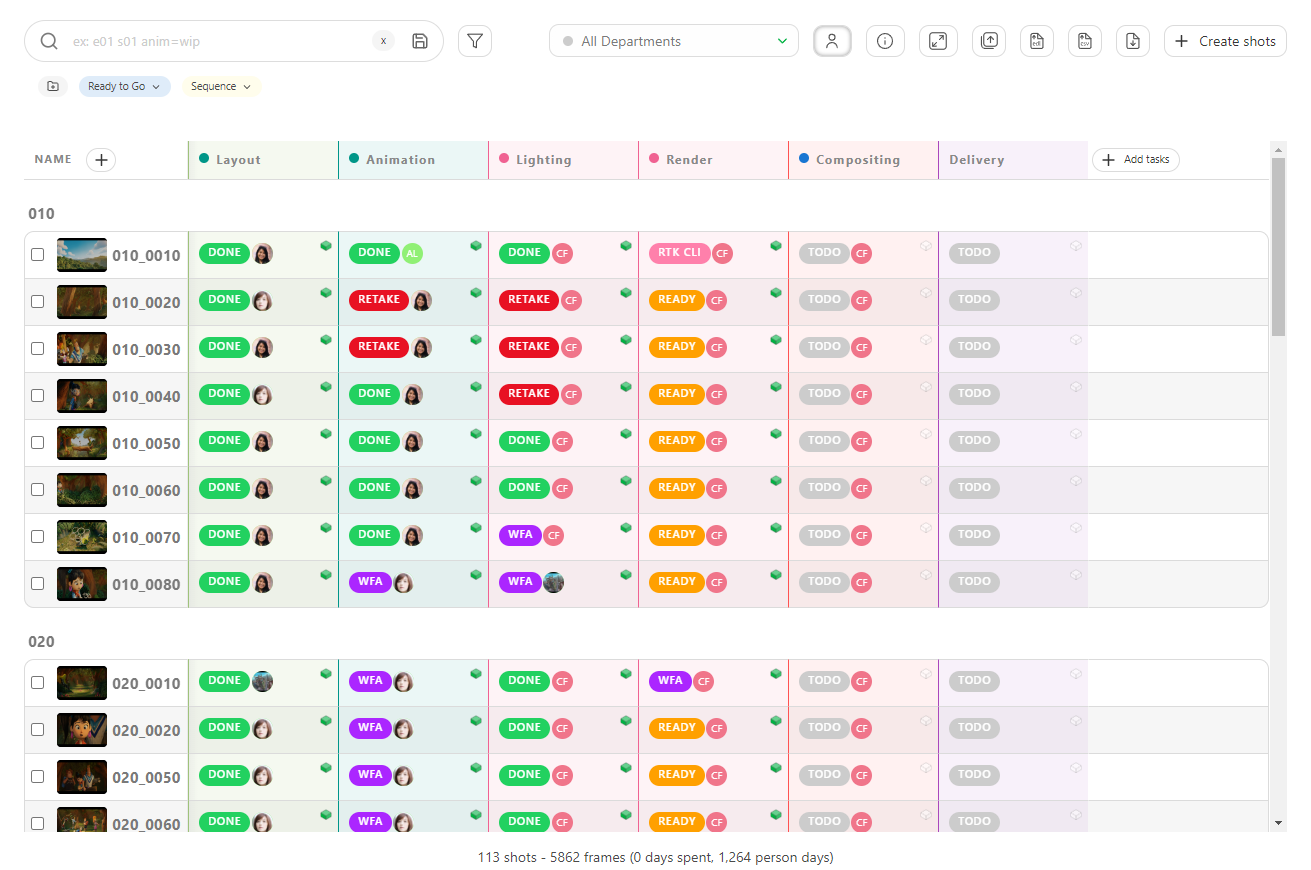Check the box for shot 010_0010
1311x870 pixels.
coord(38,254)
